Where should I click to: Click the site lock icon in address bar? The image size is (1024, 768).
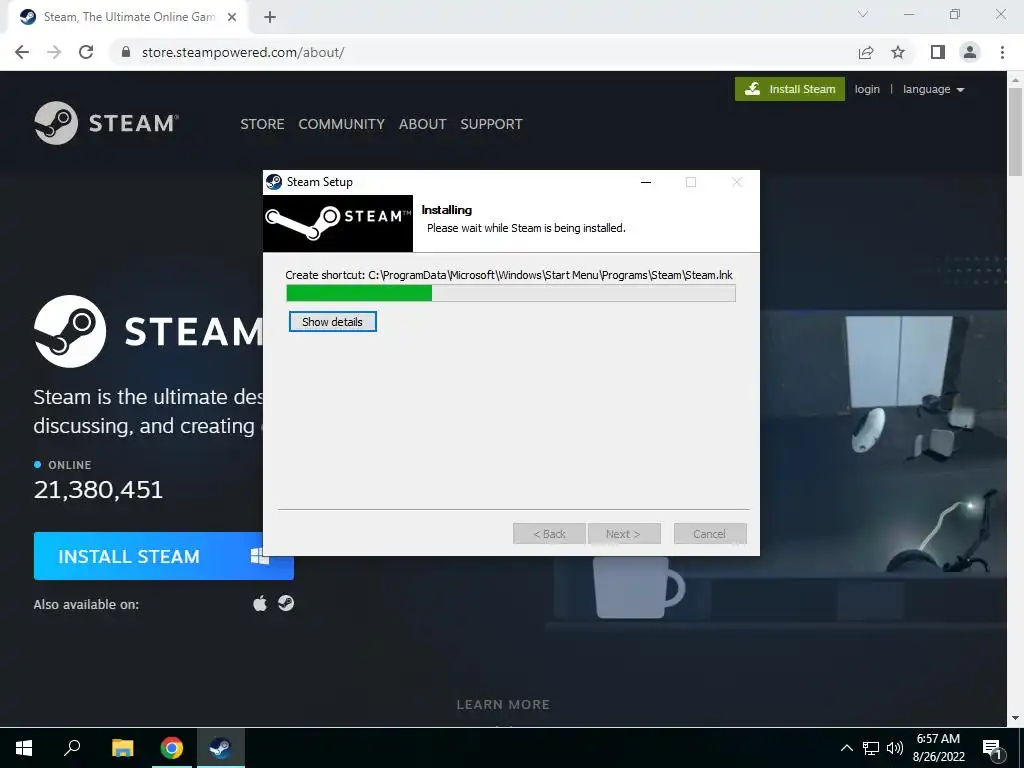[x=126, y=52]
